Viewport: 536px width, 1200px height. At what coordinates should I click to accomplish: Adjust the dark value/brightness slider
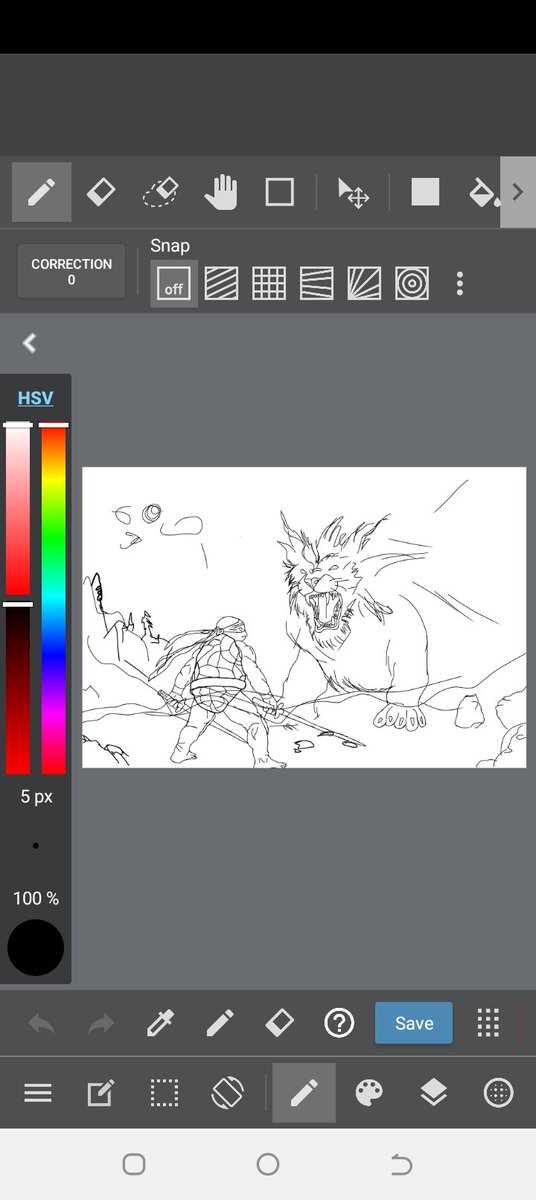(x=18, y=690)
